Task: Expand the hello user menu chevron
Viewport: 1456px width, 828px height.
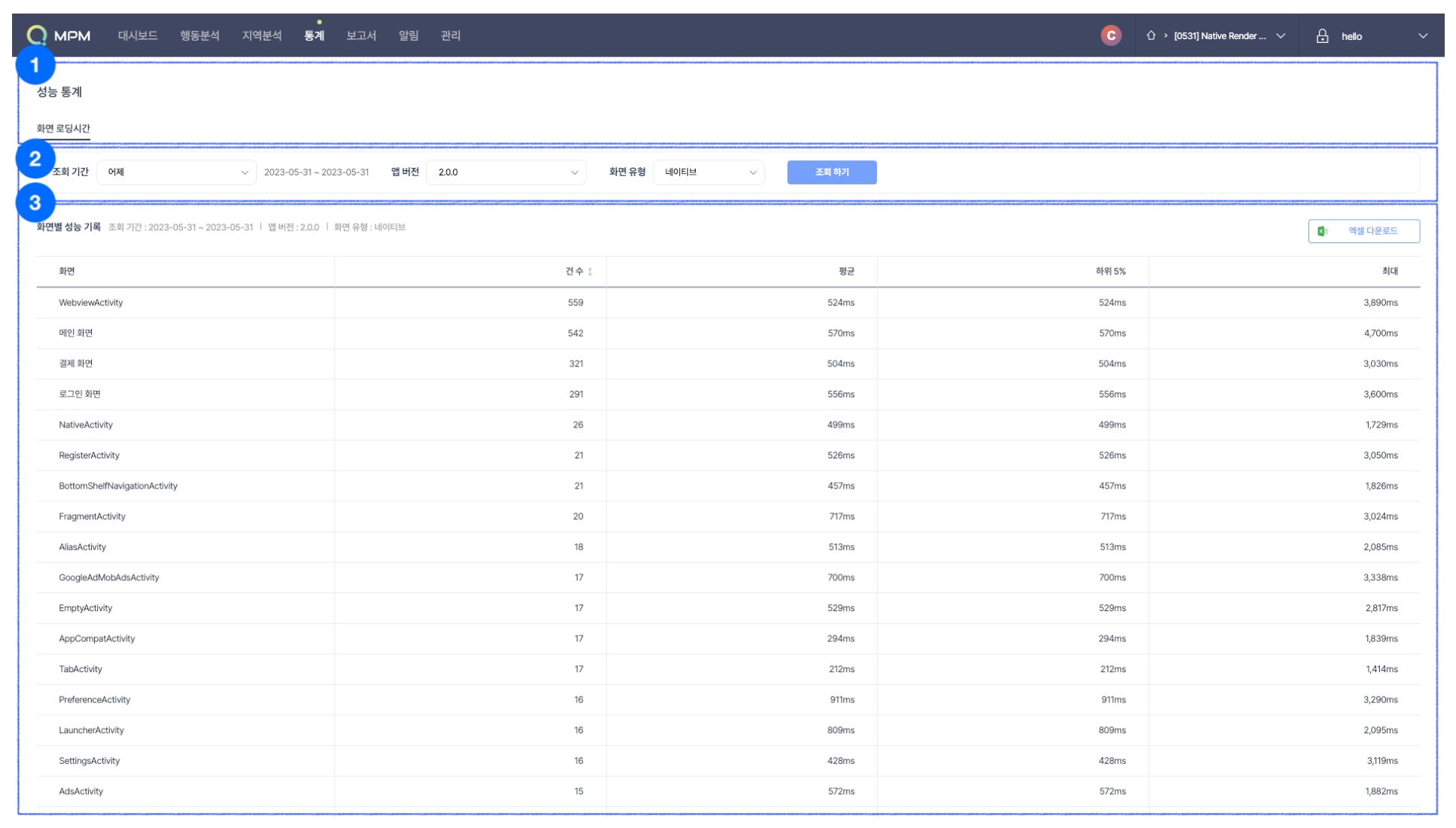Action: [1422, 36]
